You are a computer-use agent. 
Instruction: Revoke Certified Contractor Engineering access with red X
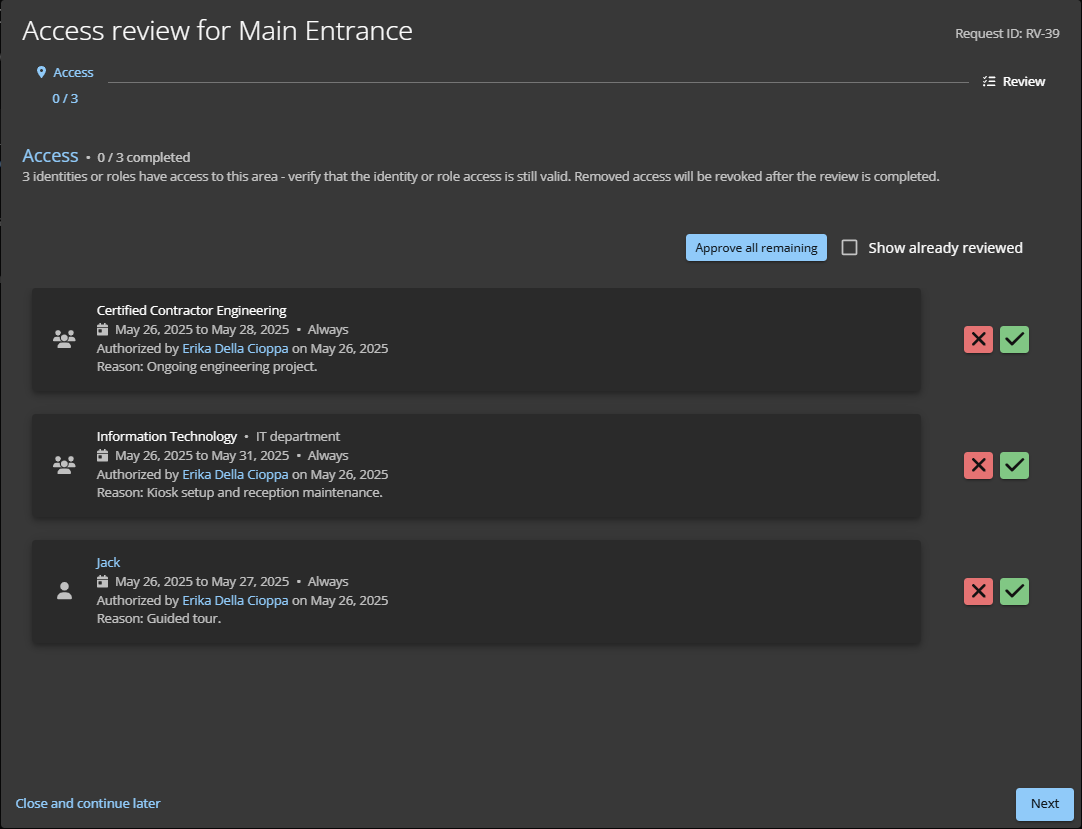pyautogui.click(x=978, y=340)
